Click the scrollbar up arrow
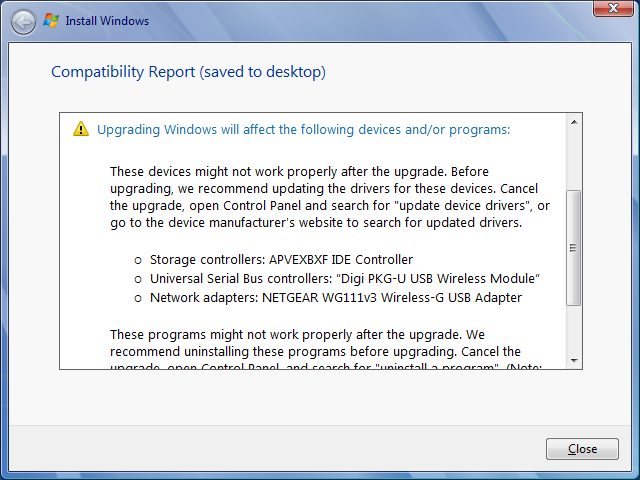The height and width of the screenshot is (480, 640). pyautogui.click(x=574, y=122)
